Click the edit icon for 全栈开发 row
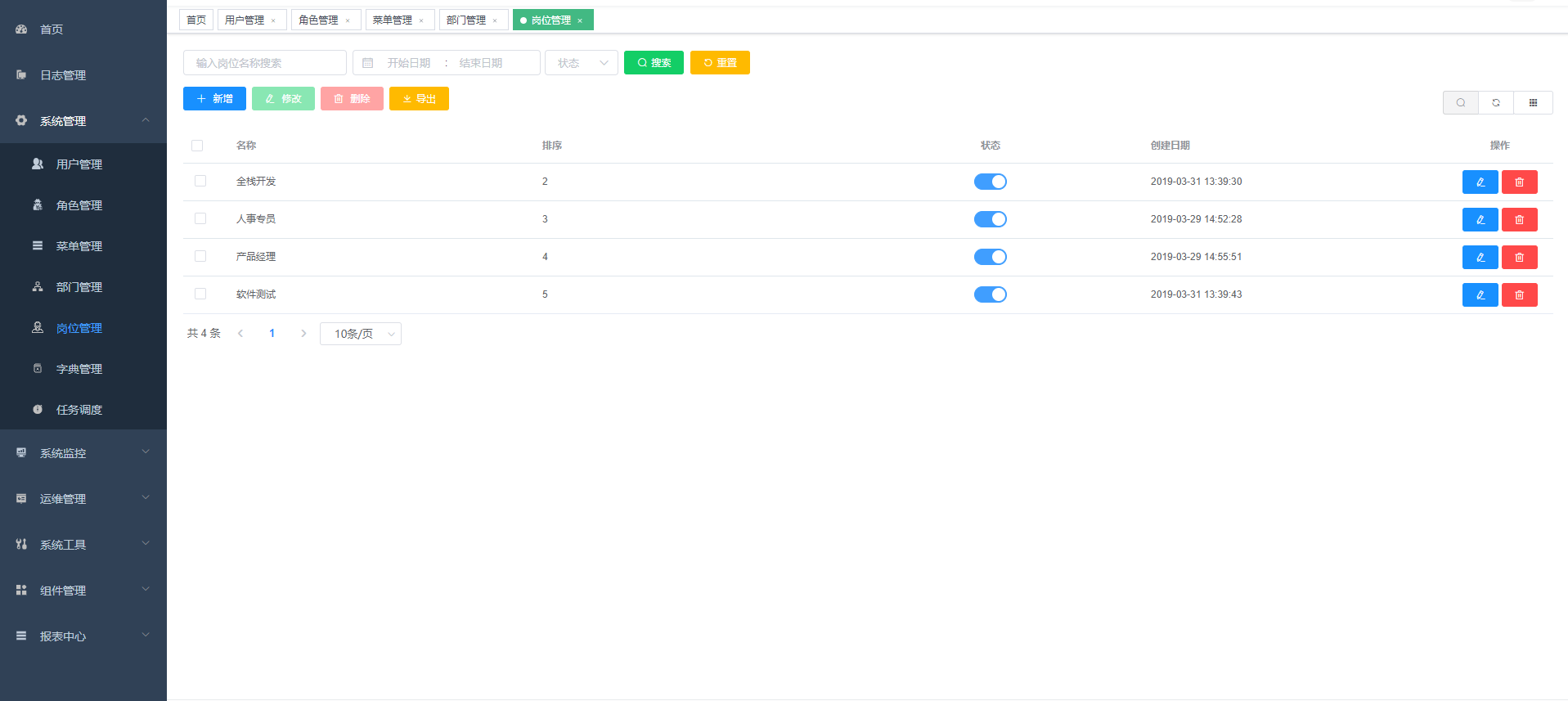Viewport: 1568px width, 701px height. [x=1480, y=182]
